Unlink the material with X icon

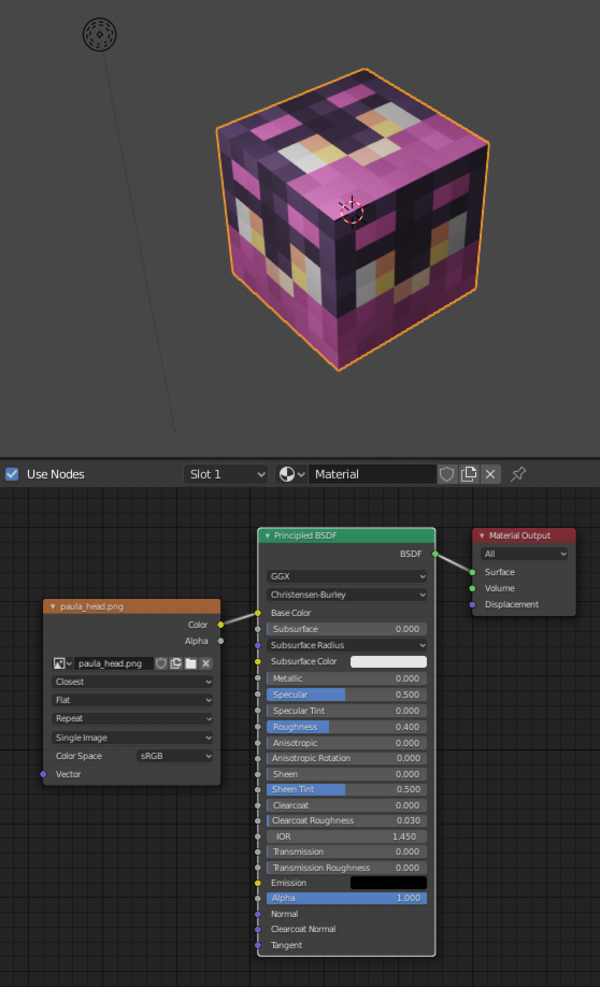(x=490, y=474)
